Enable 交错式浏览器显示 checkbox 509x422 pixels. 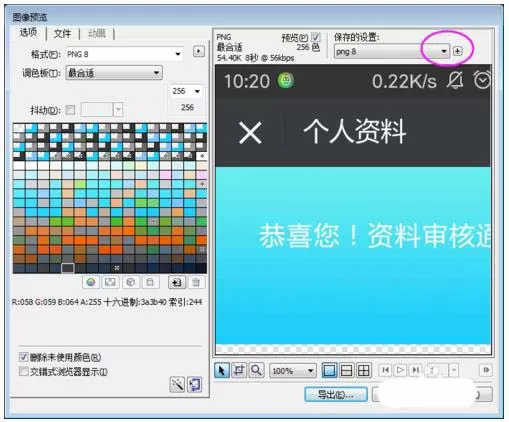[x=23, y=371]
